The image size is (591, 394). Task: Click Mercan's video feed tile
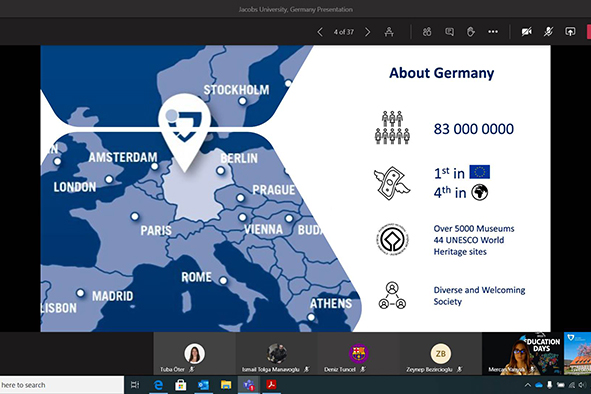click(x=523, y=354)
